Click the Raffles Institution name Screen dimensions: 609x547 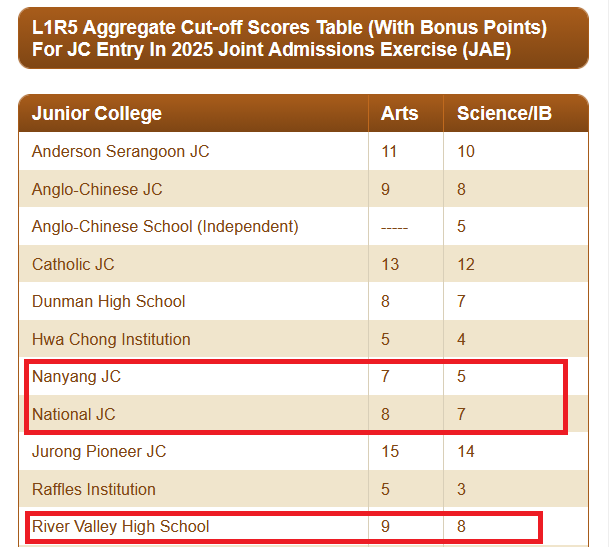pos(94,489)
